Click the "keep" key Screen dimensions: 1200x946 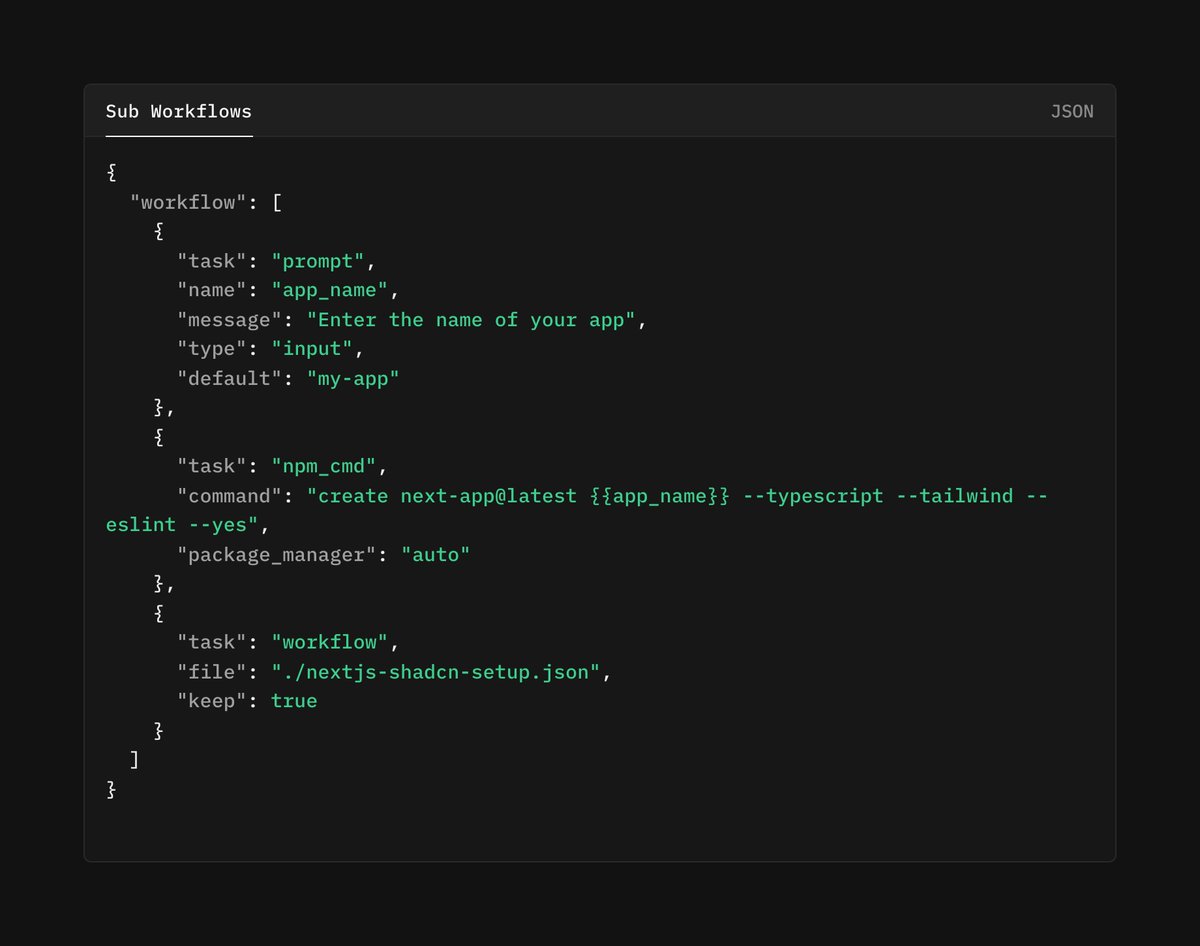pyautogui.click(x=212, y=701)
